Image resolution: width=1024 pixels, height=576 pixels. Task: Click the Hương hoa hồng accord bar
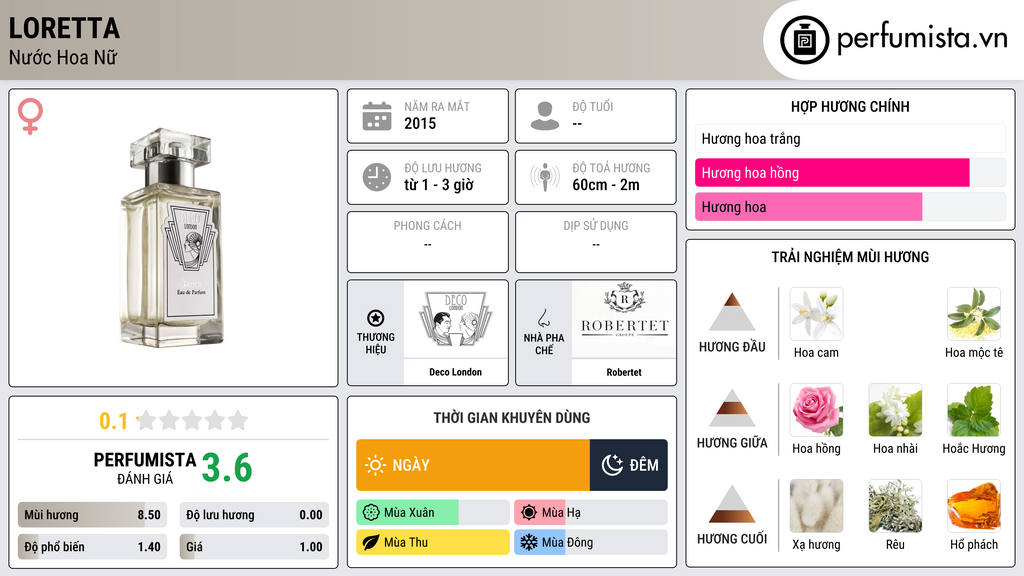pos(850,173)
